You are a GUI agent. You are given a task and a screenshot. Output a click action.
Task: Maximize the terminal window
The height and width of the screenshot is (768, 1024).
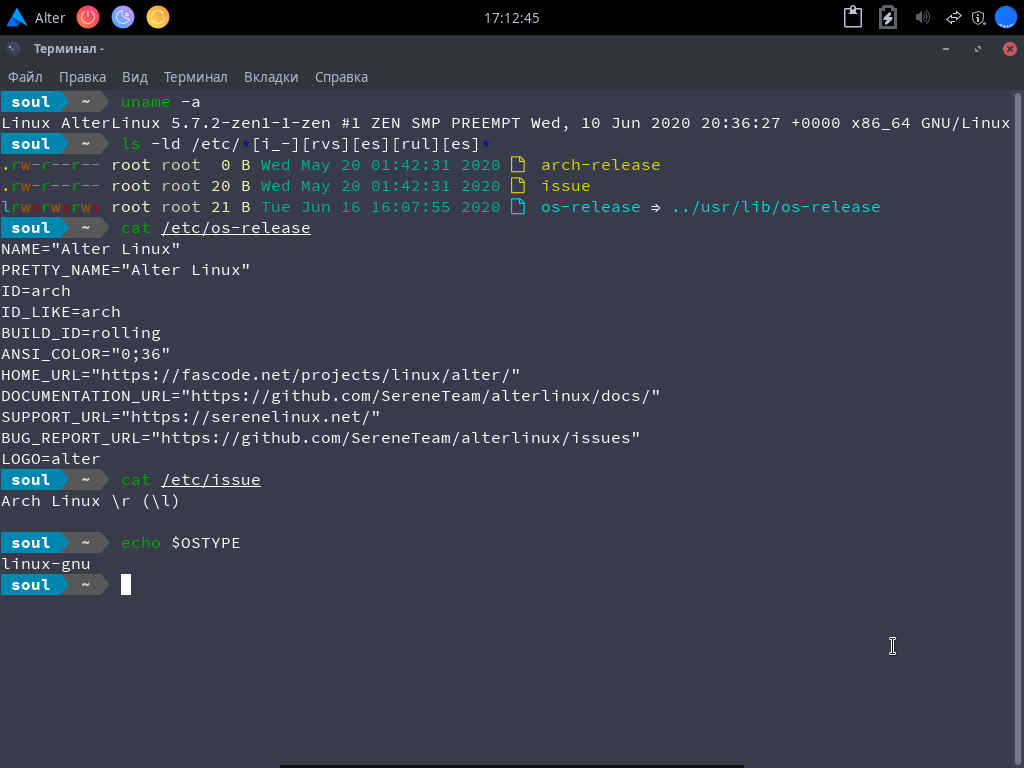tap(978, 49)
